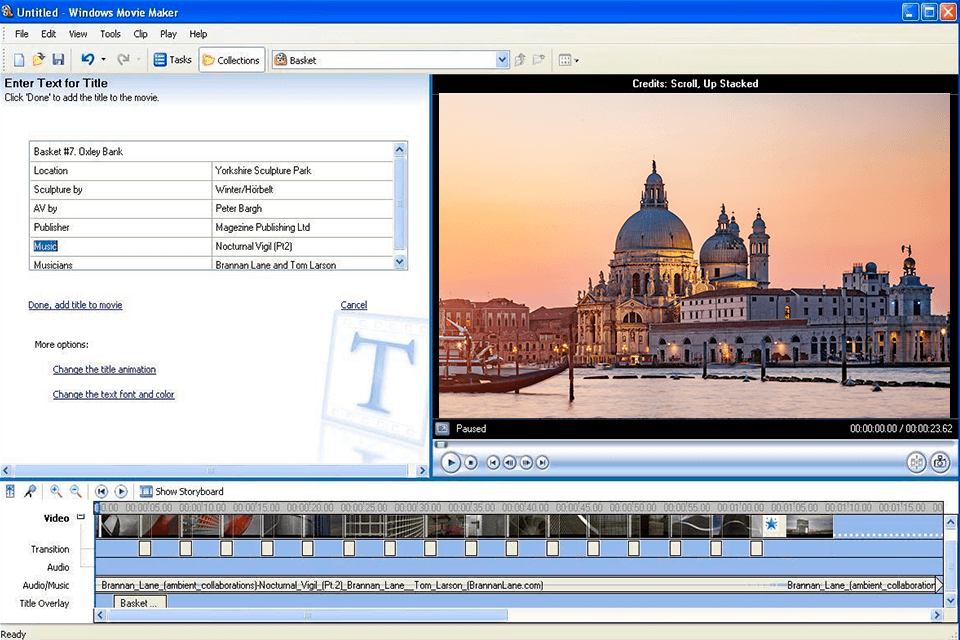Open the Clip menu
This screenshot has width=960, height=640.
[140, 34]
